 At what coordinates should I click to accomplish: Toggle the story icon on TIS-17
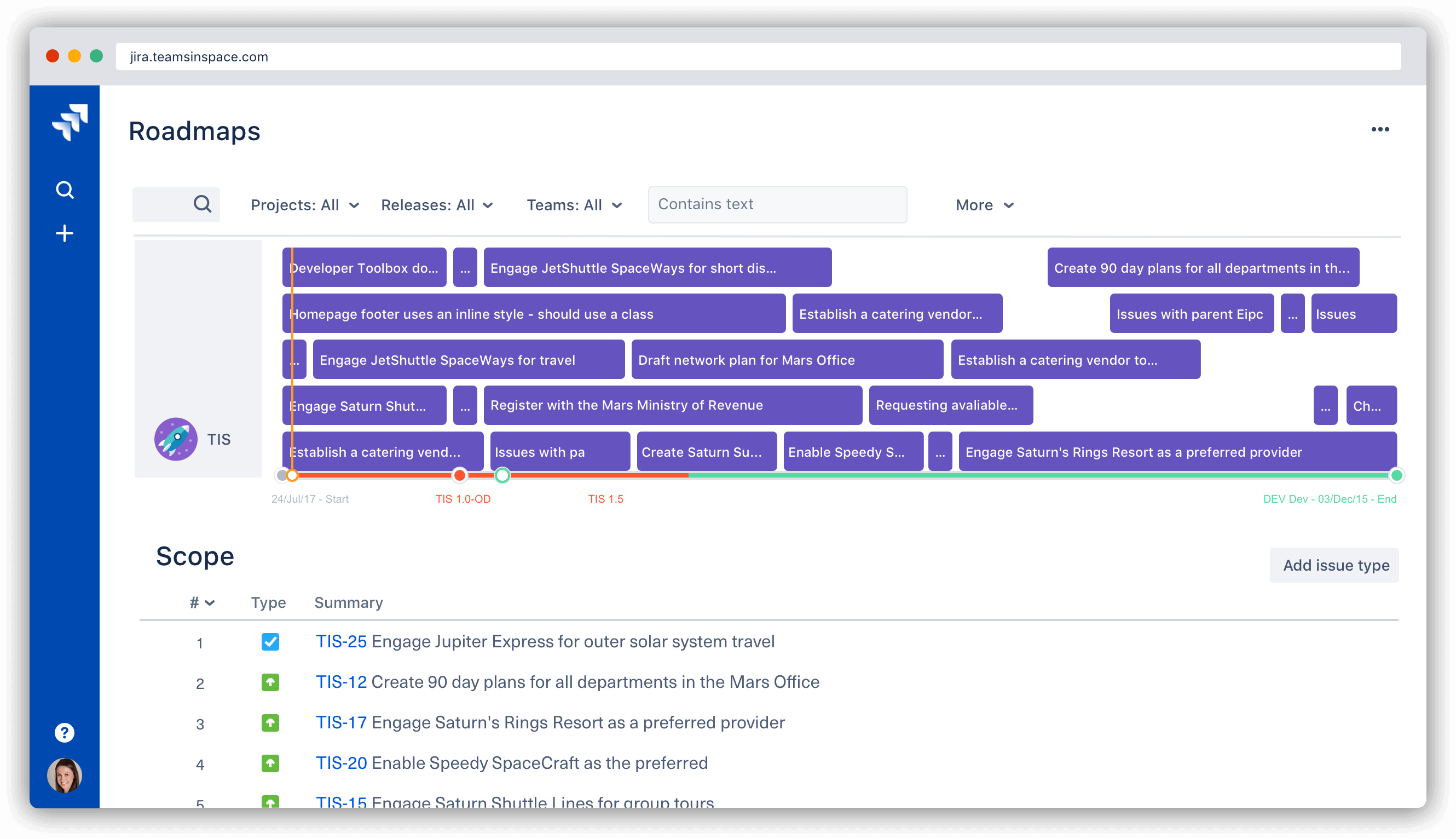[x=269, y=722]
